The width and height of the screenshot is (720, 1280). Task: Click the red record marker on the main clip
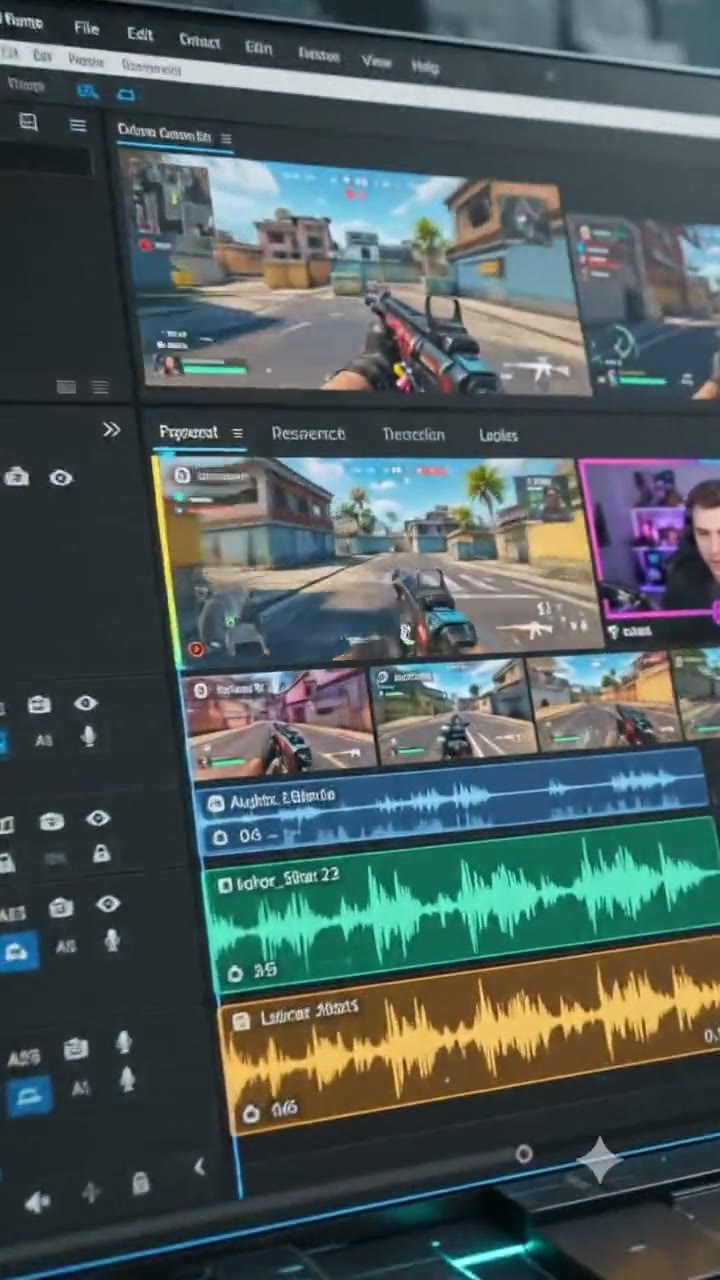pyautogui.click(x=196, y=649)
